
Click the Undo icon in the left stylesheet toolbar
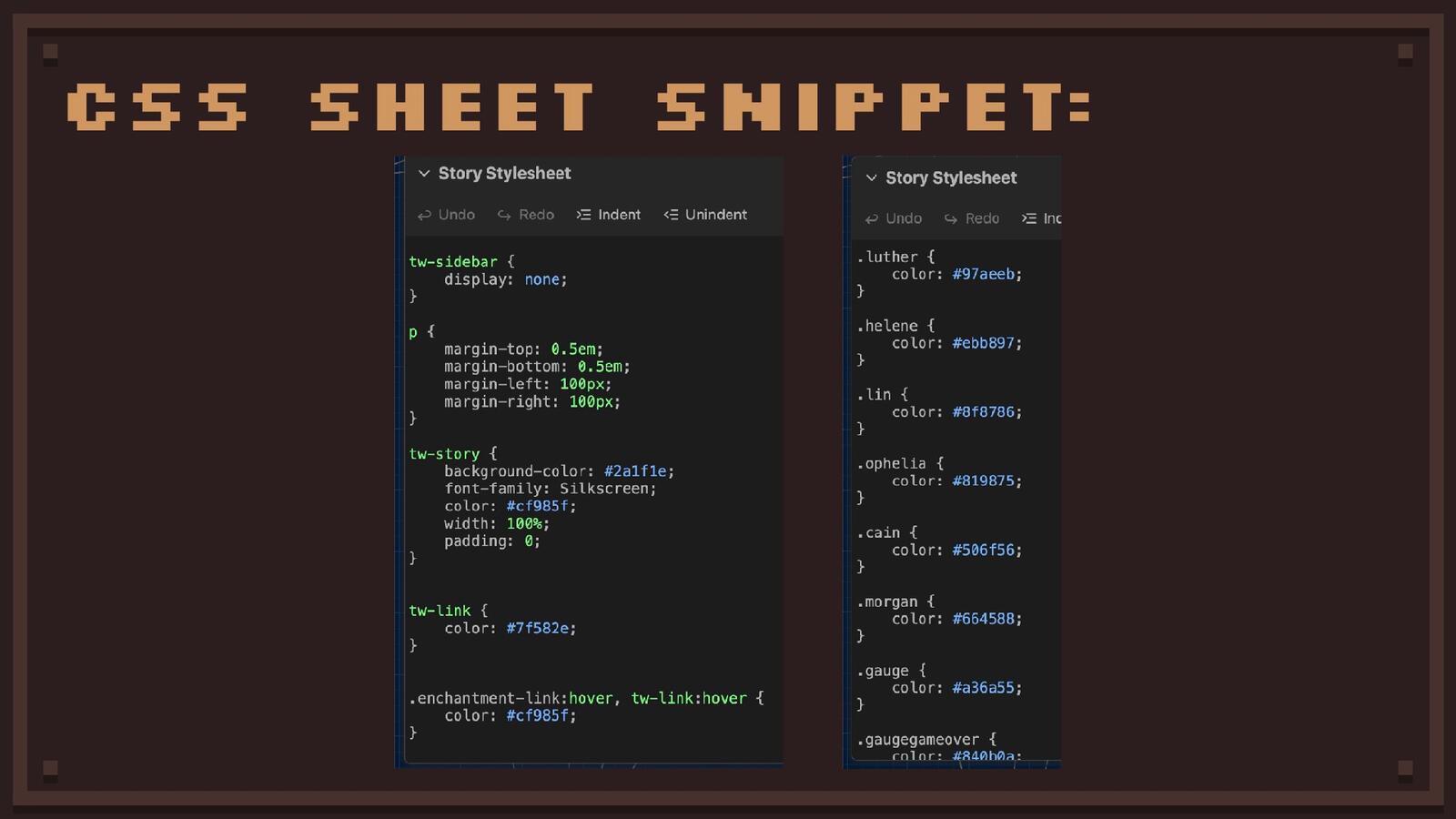[x=424, y=215]
